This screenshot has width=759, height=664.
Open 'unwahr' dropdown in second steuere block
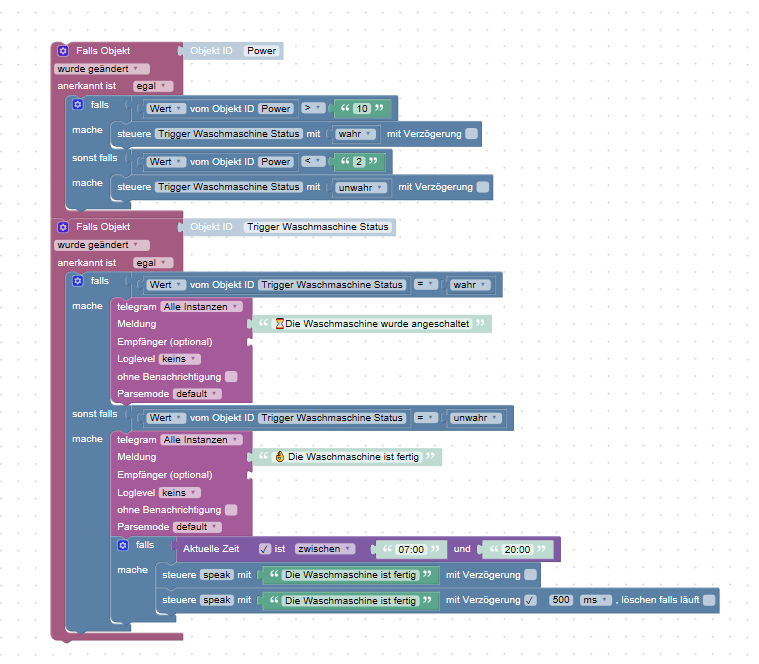coord(361,187)
